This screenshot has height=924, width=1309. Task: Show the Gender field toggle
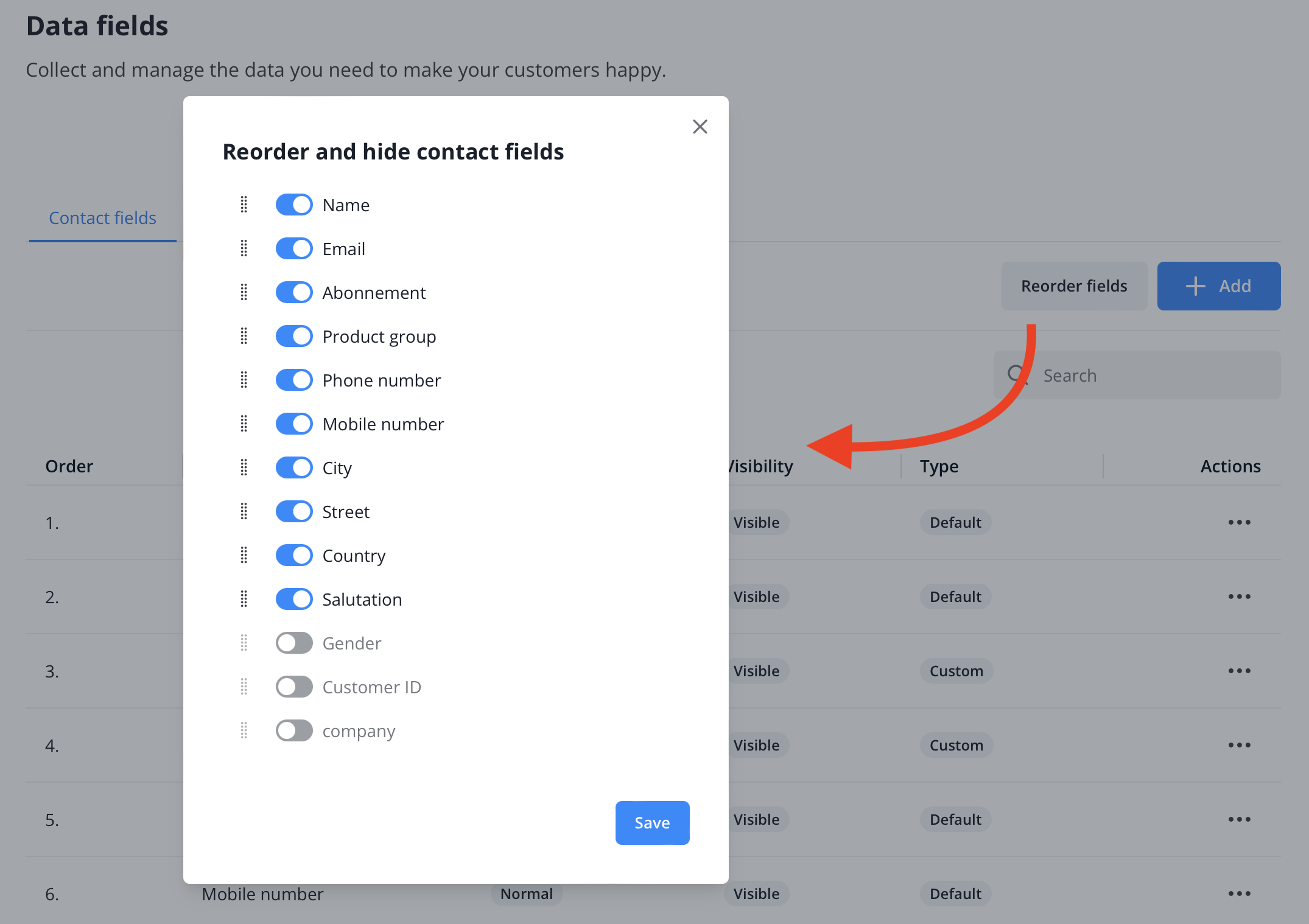click(x=294, y=643)
